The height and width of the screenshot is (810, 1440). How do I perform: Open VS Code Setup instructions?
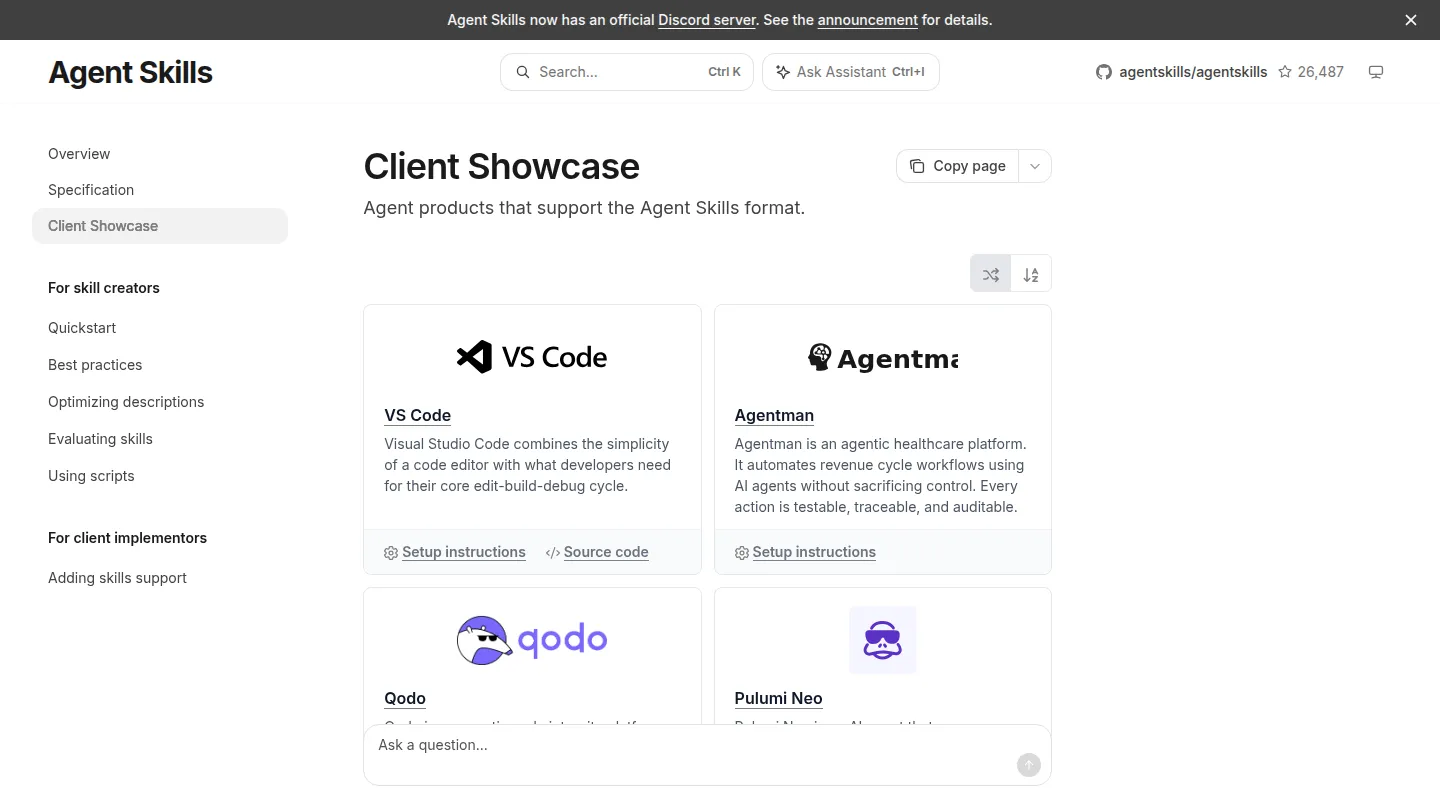pos(464,552)
